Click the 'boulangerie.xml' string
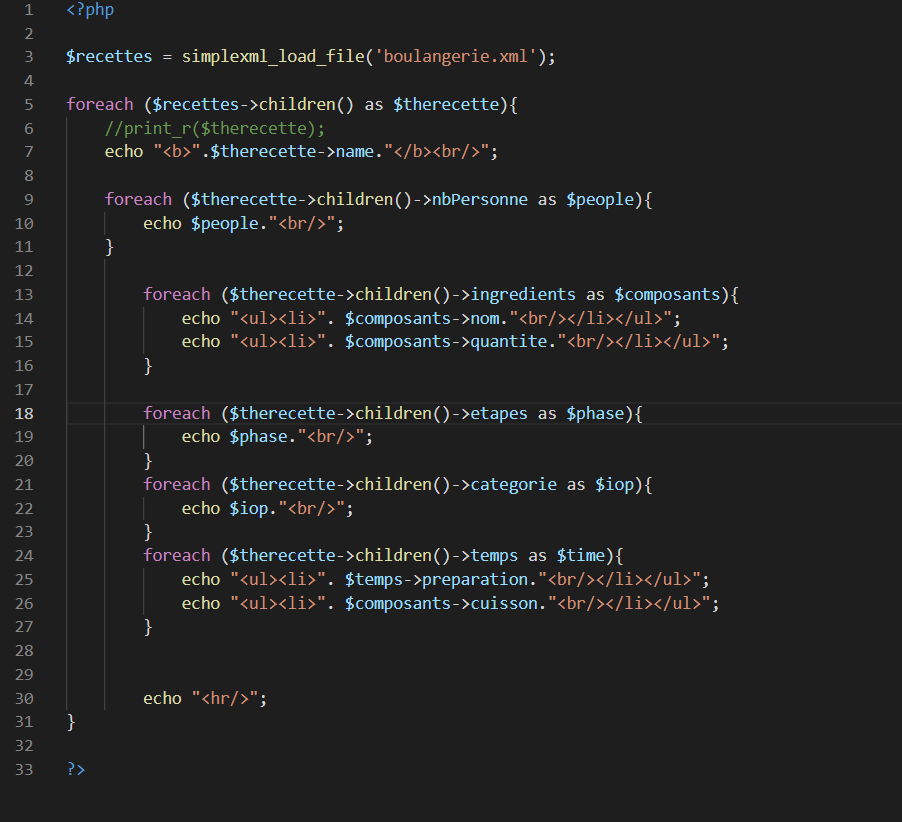The image size is (902, 822). click(x=456, y=56)
